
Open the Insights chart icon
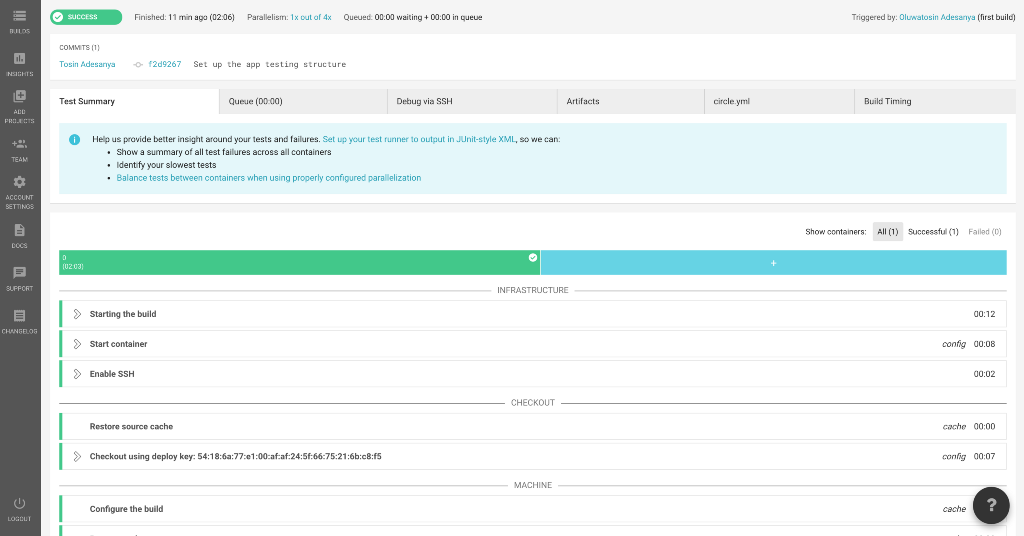[x=19, y=59]
